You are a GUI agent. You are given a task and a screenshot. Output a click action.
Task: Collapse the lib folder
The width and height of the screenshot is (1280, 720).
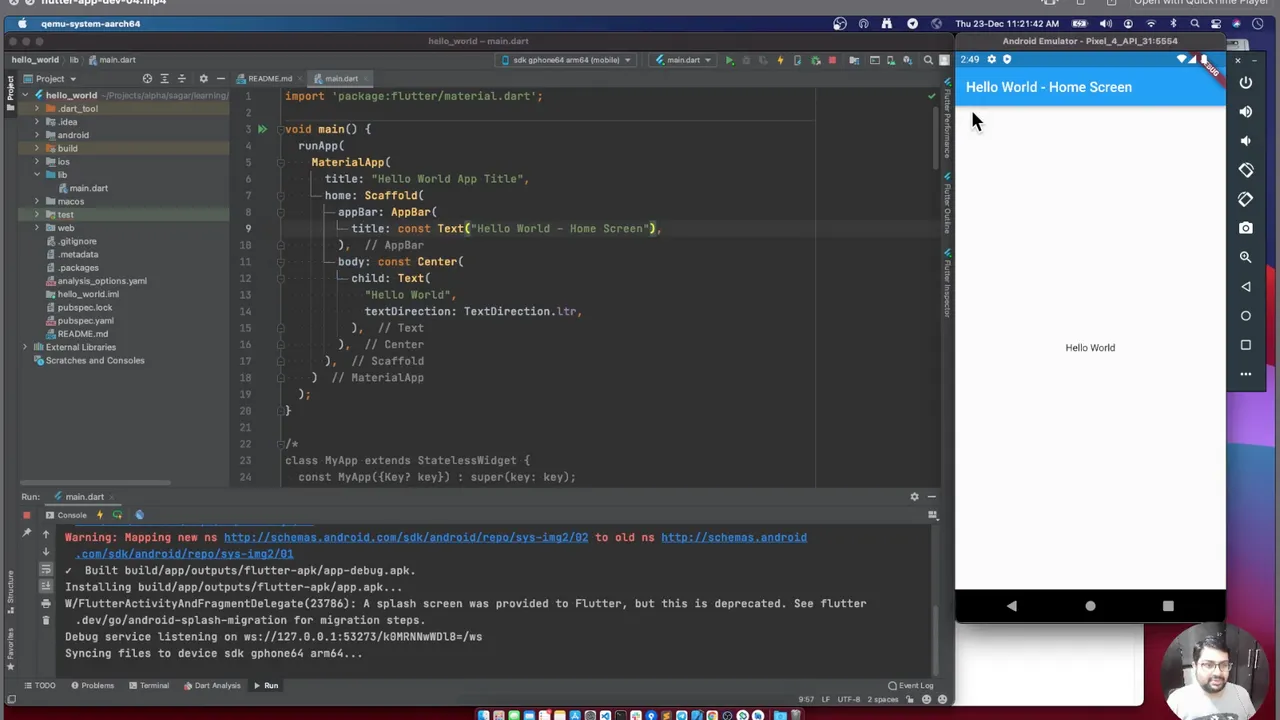click(37, 175)
